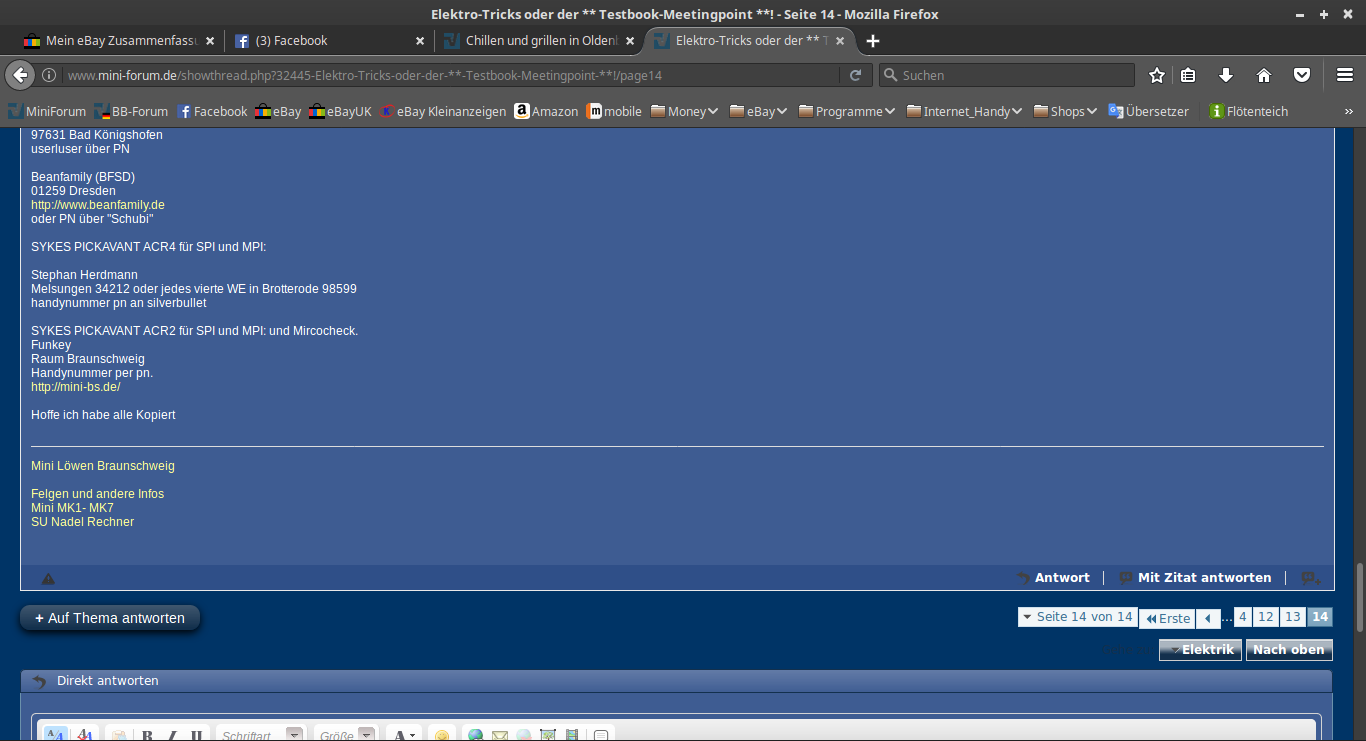The height and width of the screenshot is (741, 1366).
Task: Open the Firefox hamburger menu
Action: (x=1345, y=75)
